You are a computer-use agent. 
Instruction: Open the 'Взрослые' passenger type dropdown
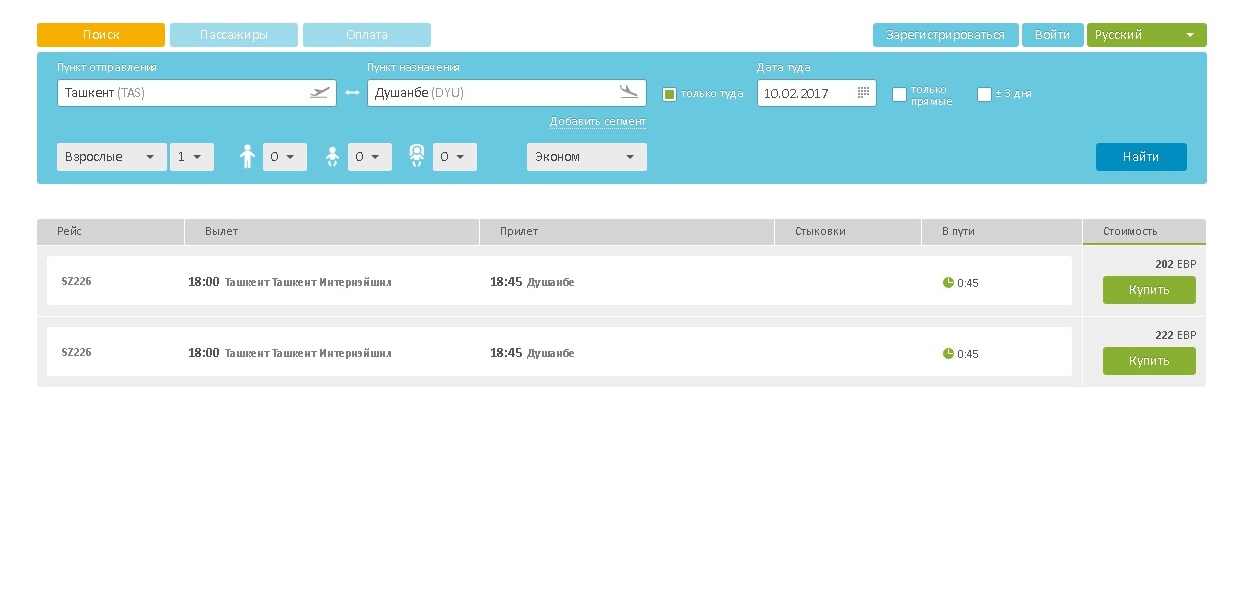(111, 157)
